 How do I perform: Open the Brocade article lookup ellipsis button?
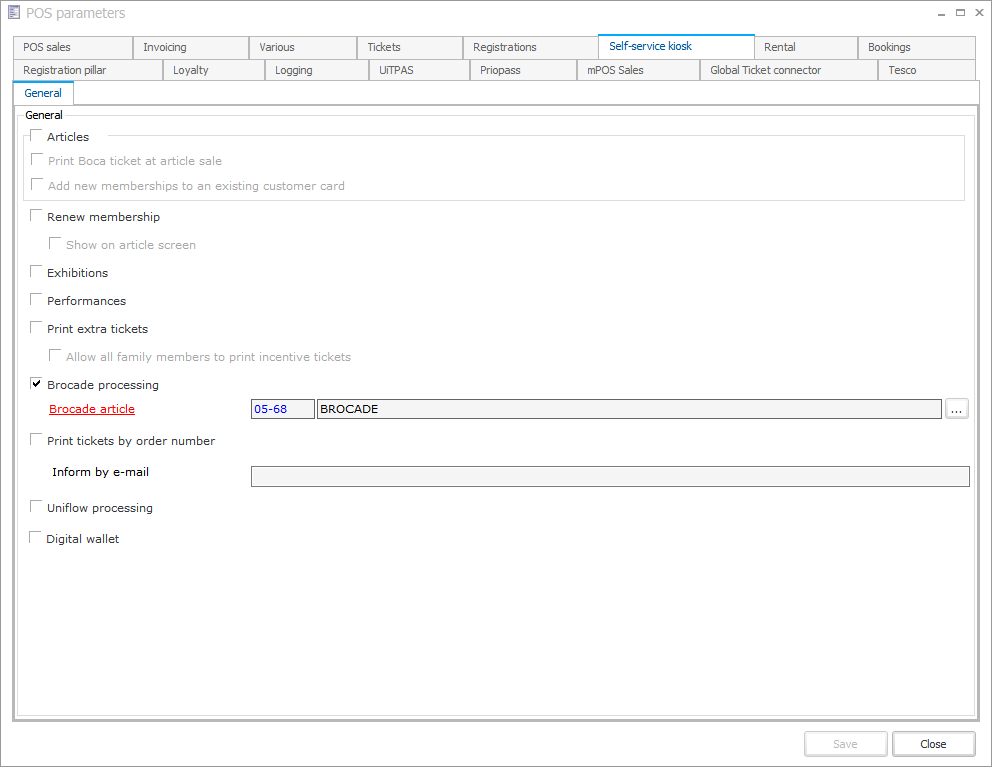pyautogui.click(x=957, y=409)
